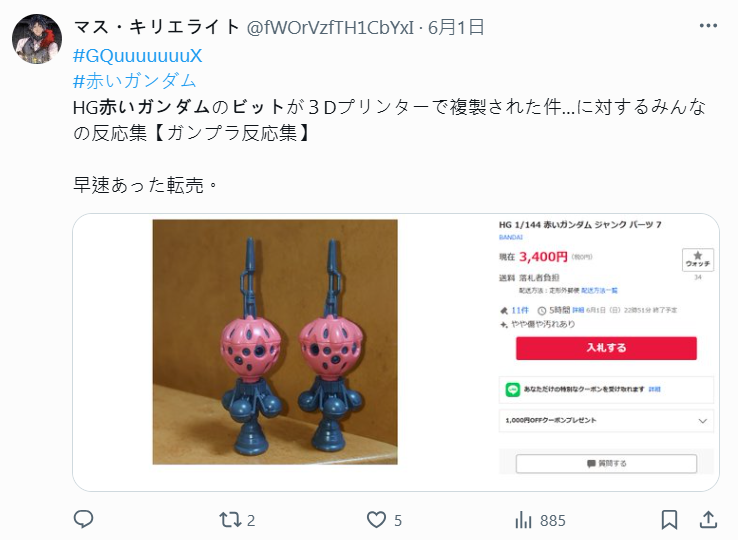This screenshot has height=540, width=738.
Task: Open the #赤いガンダム hashtag
Action: (135, 81)
